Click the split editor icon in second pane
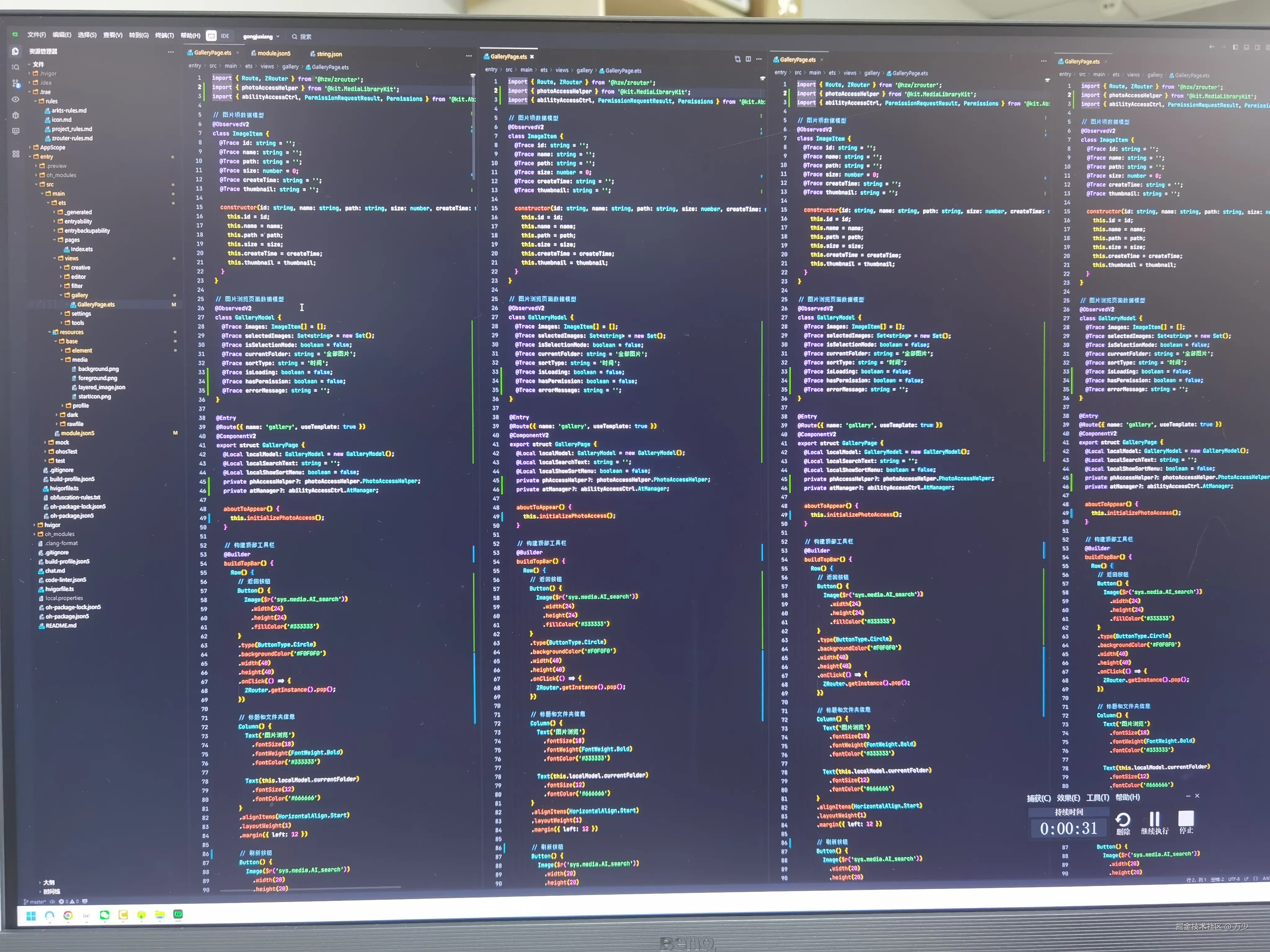The image size is (1270, 952). click(748, 59)
